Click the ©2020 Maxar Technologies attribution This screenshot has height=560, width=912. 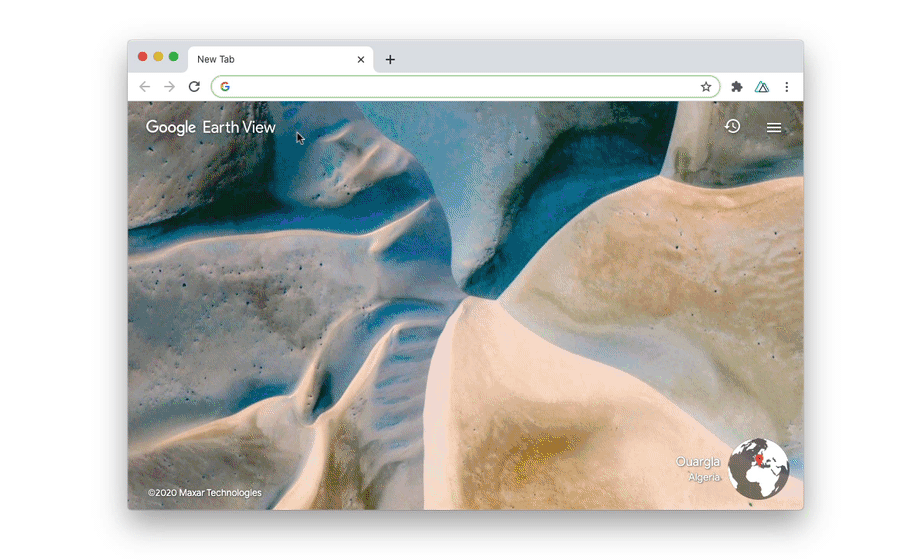tap(205, 493)
